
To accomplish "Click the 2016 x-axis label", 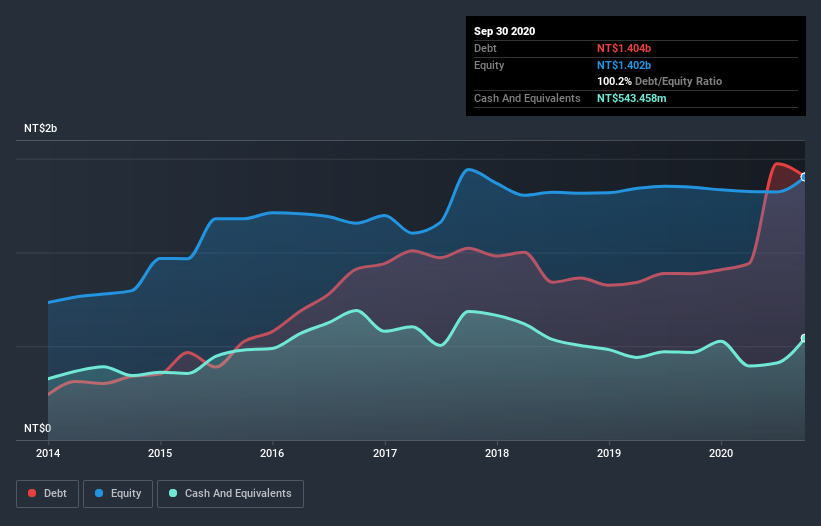I will click(272, 453).
